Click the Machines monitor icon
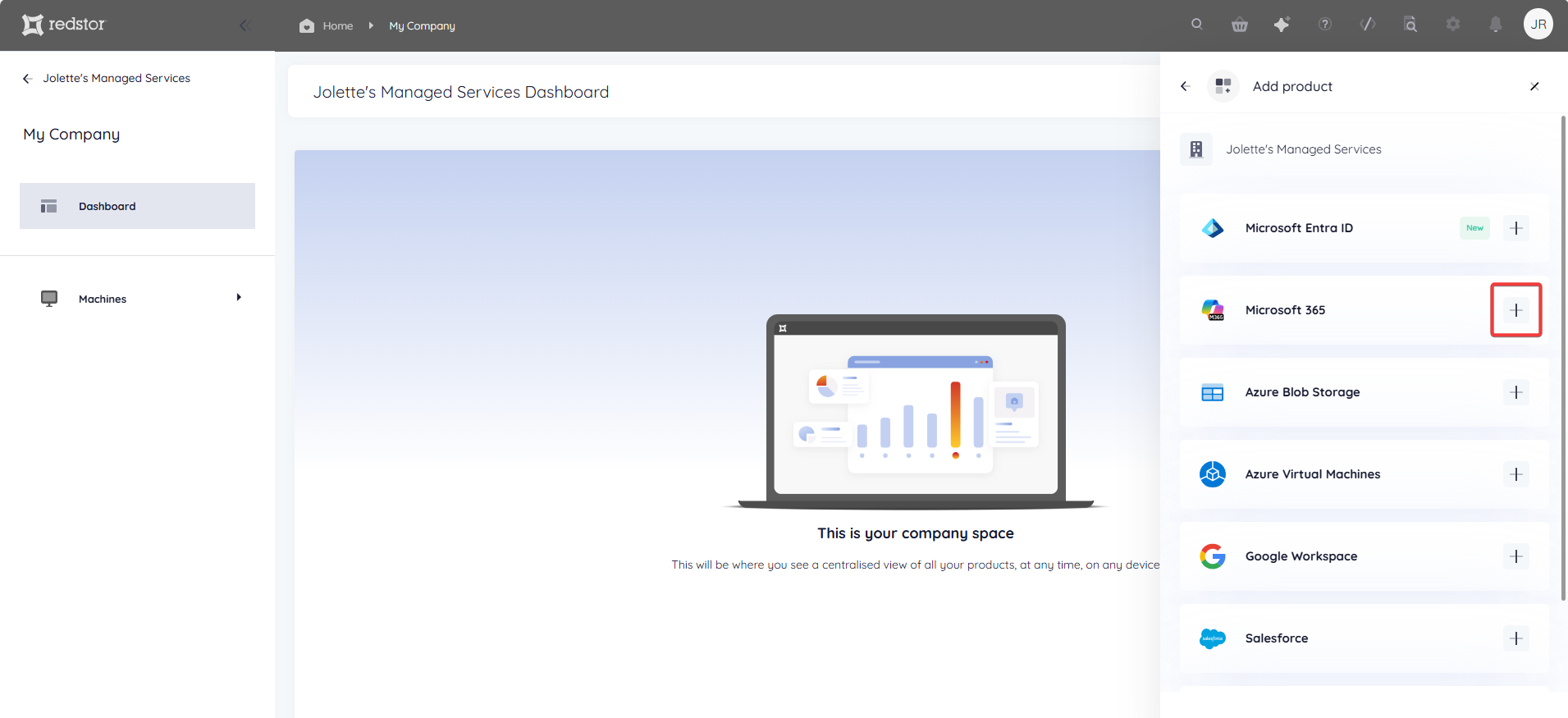 coord(49,299)
